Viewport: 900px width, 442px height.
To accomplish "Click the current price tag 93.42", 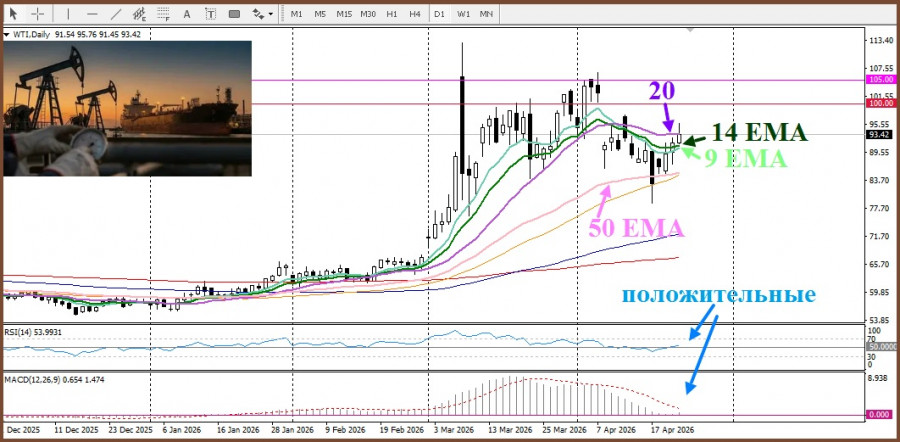I will (881, 134).
